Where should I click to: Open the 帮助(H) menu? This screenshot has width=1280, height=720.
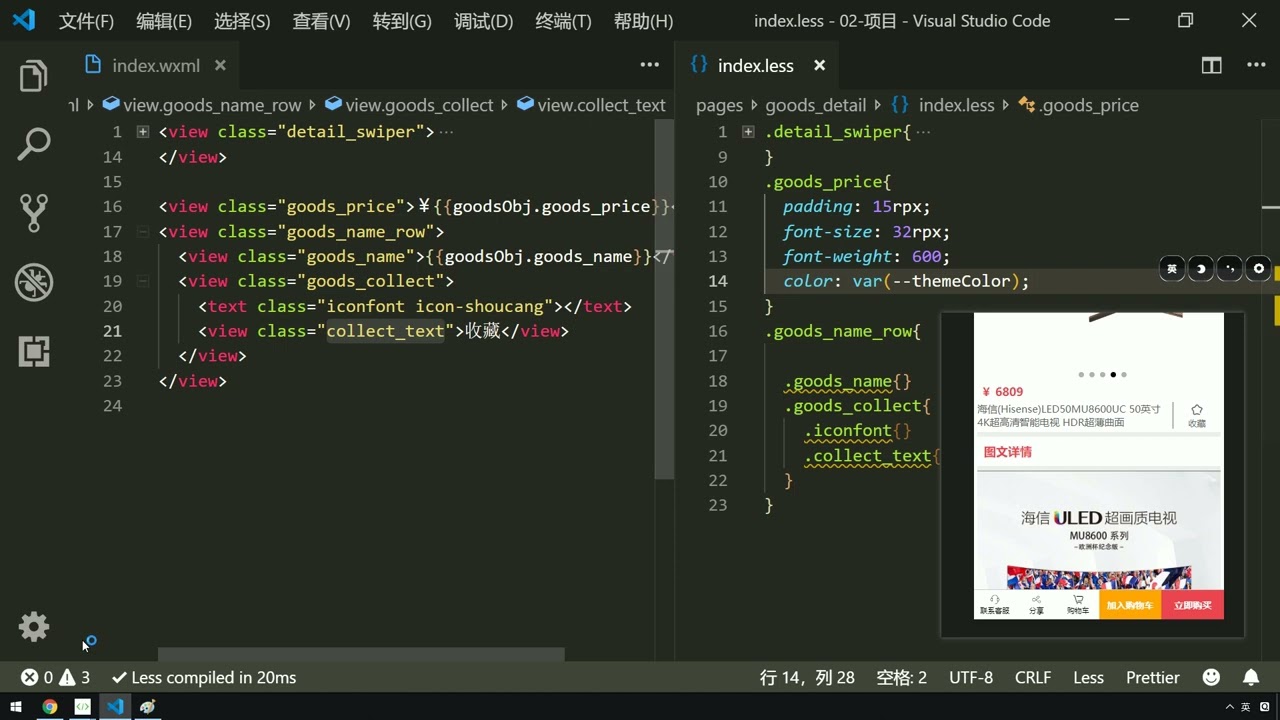pos(643,21)
